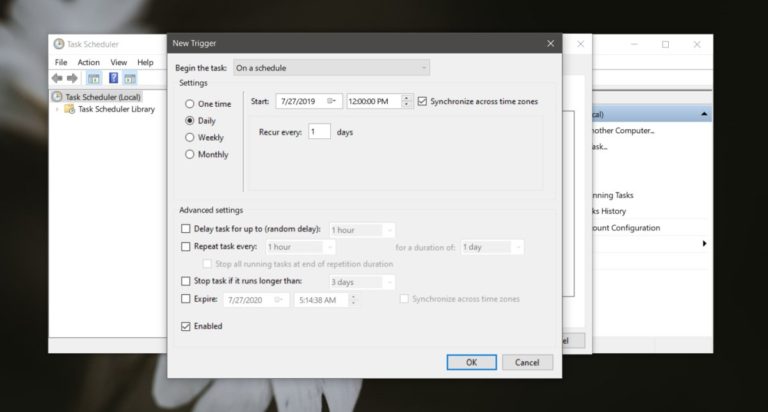Image resolution: width=768 pixels, height=412 pixels.
Task: Select the Task Scheduler Library folder
Action: coord(116,109)
